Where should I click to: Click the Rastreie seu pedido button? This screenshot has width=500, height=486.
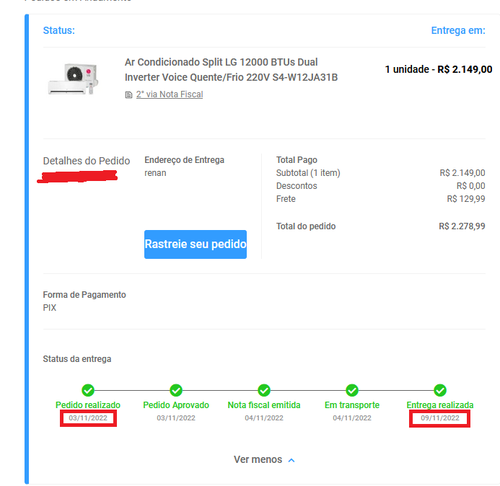195,244
